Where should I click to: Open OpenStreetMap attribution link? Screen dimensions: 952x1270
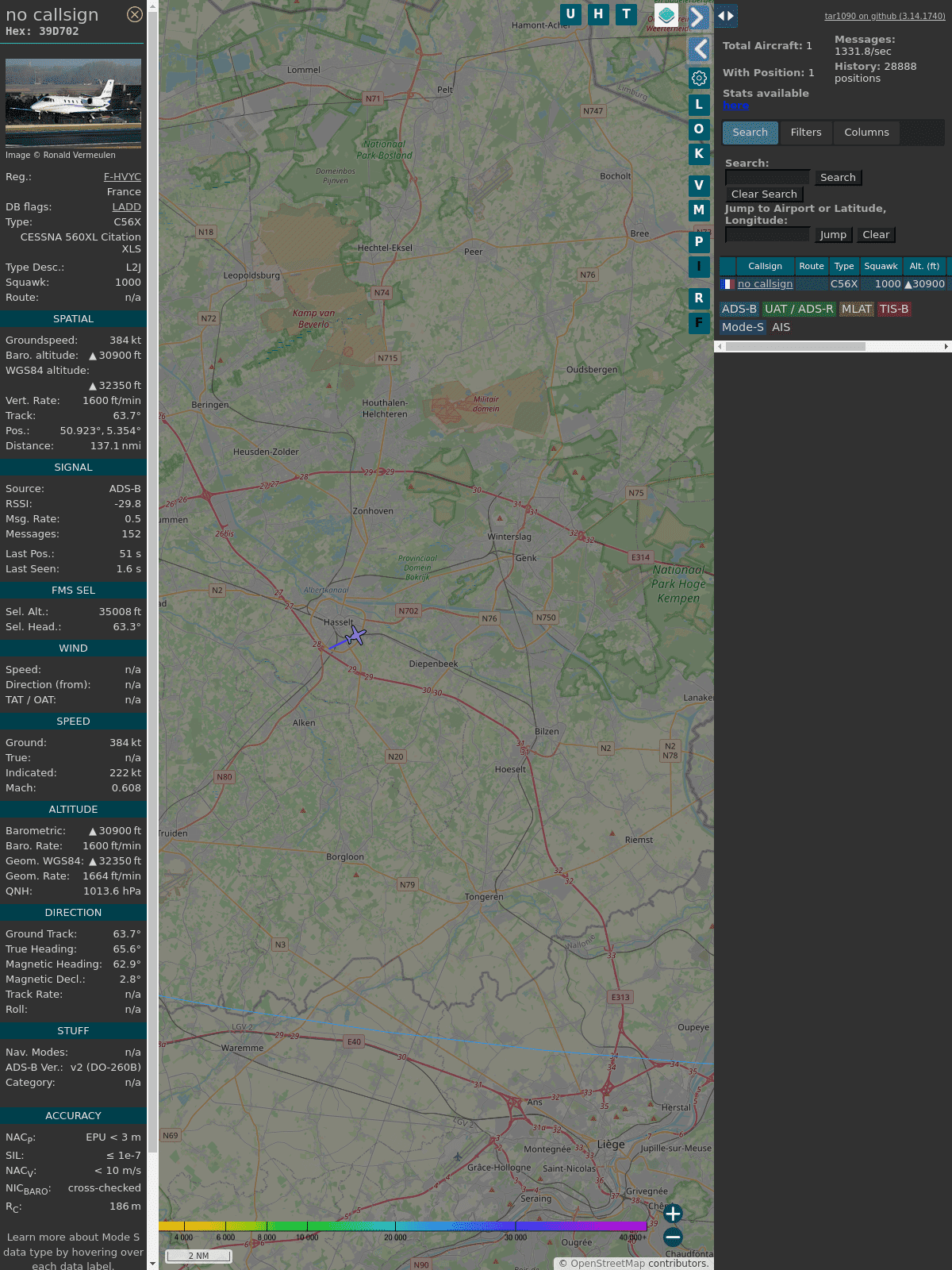pyautogui.click(x=608, y=1264)
